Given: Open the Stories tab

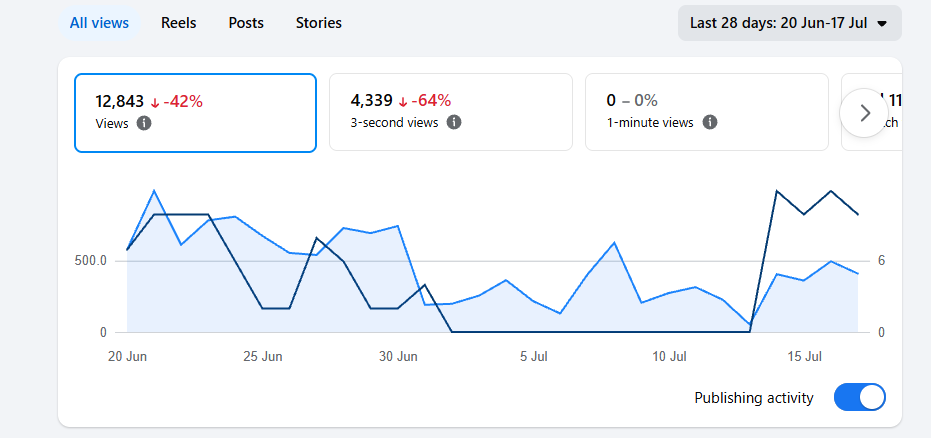Looking at the screenshot, I should pyautogui.click(x=319, y=23).
